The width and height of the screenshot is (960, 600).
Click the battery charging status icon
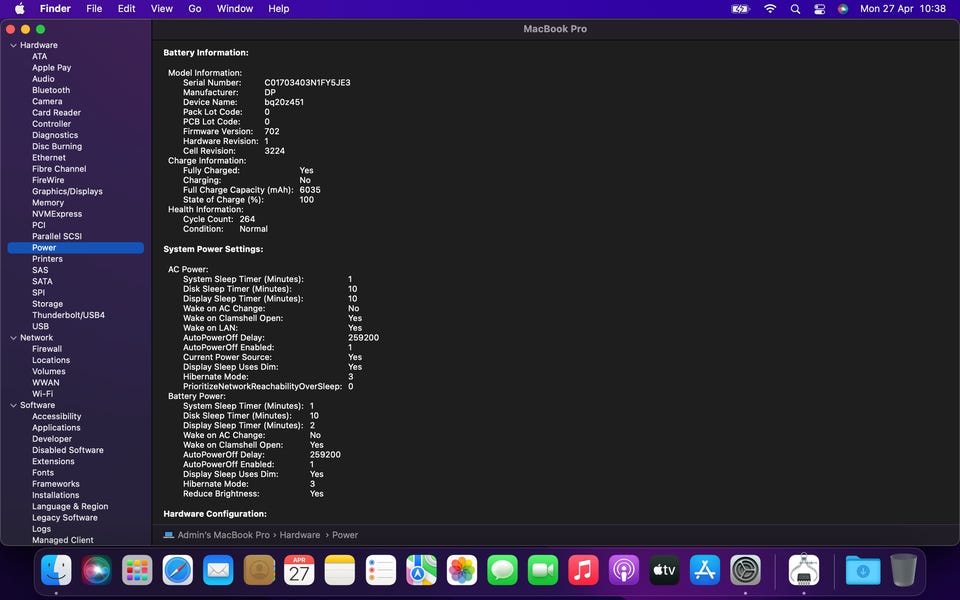tap(740, 9)
